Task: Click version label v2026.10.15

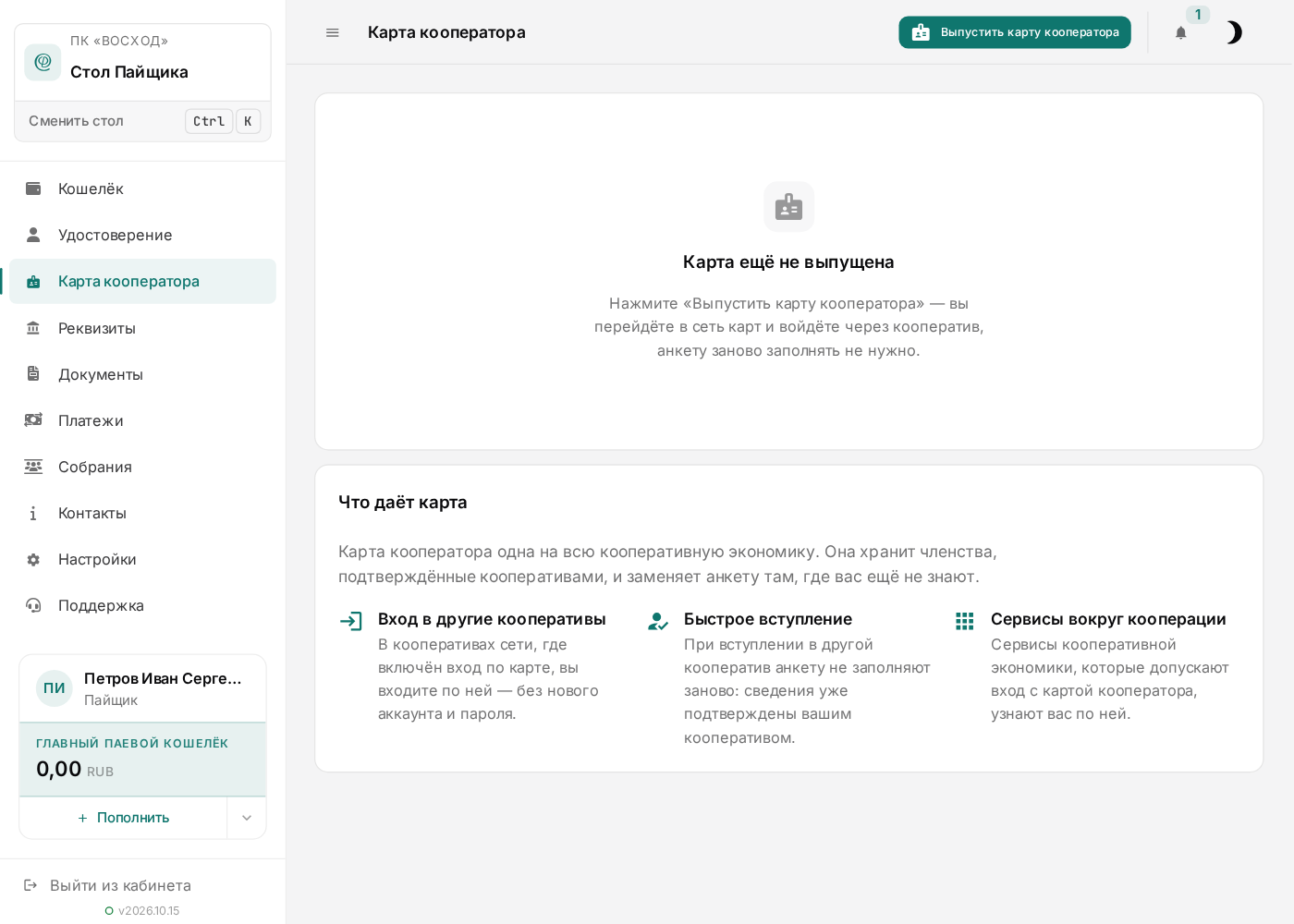Action: point(149,911)
